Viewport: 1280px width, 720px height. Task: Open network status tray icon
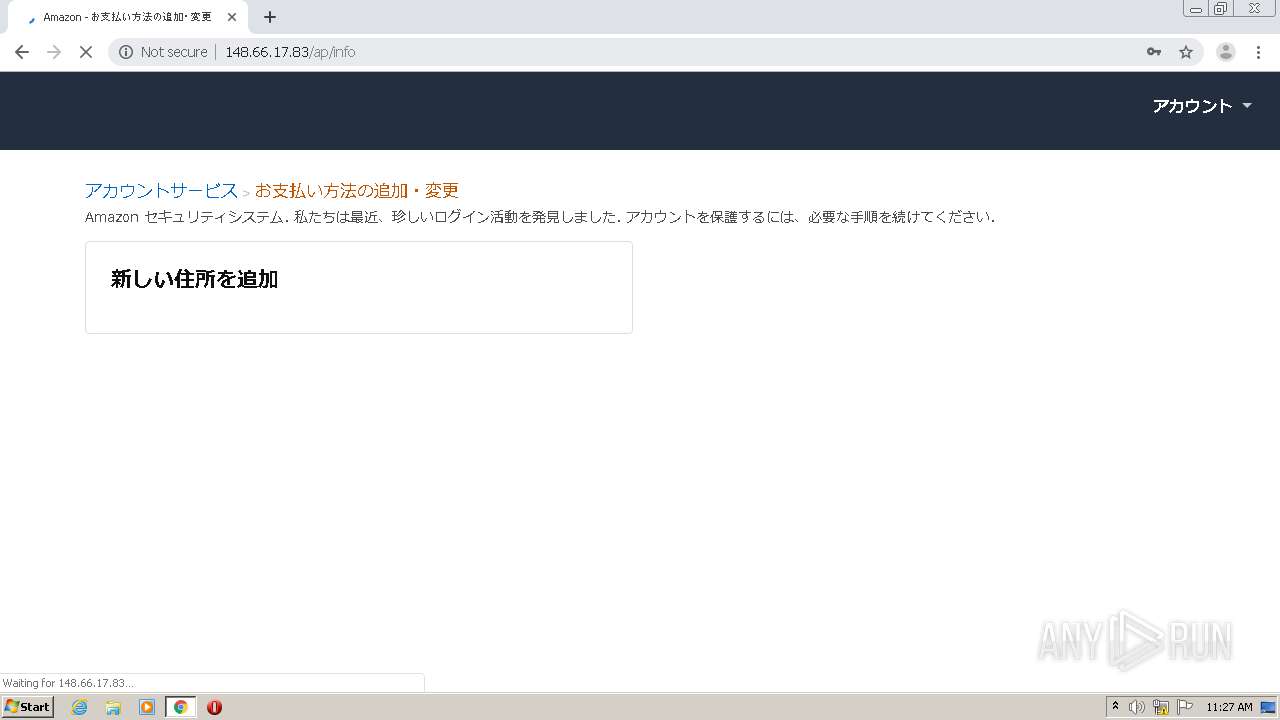click(1161, 707)
